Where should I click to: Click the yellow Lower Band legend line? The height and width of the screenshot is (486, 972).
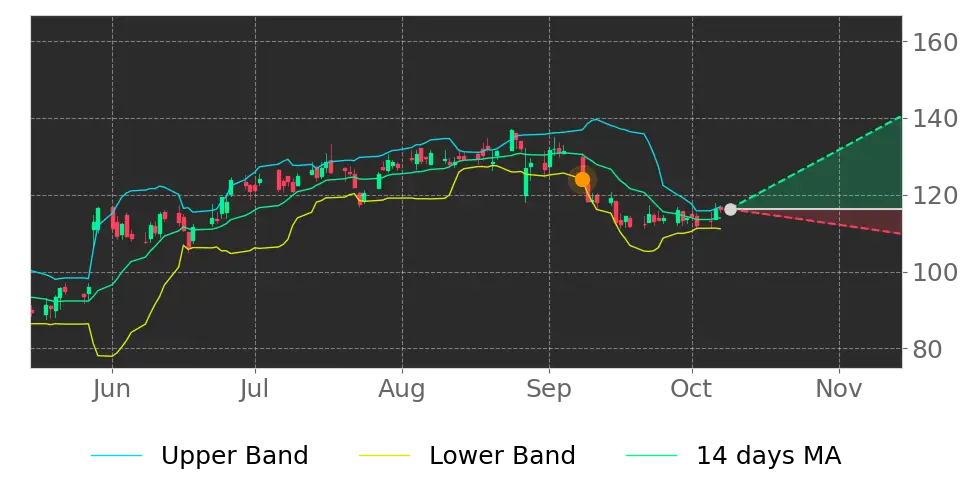click(x=384, y=456)
